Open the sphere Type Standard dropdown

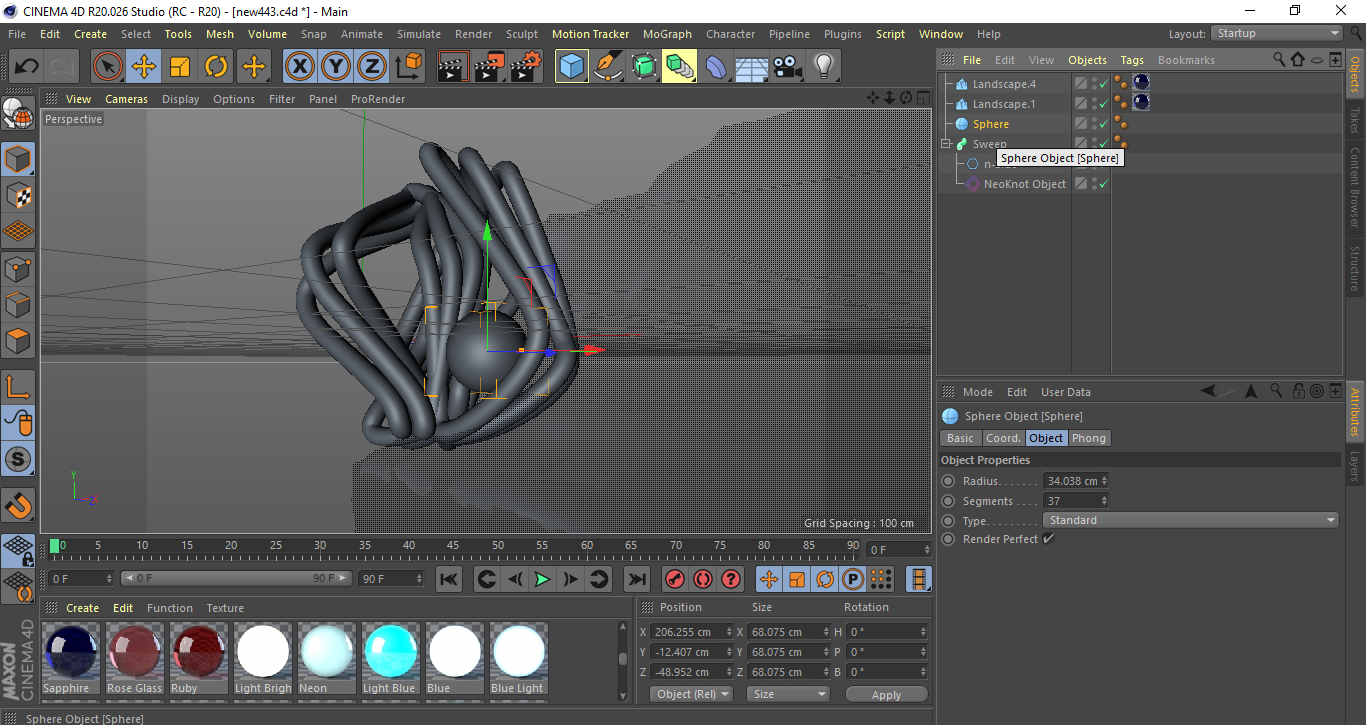pyautogui.click(x=1190, y=520)
